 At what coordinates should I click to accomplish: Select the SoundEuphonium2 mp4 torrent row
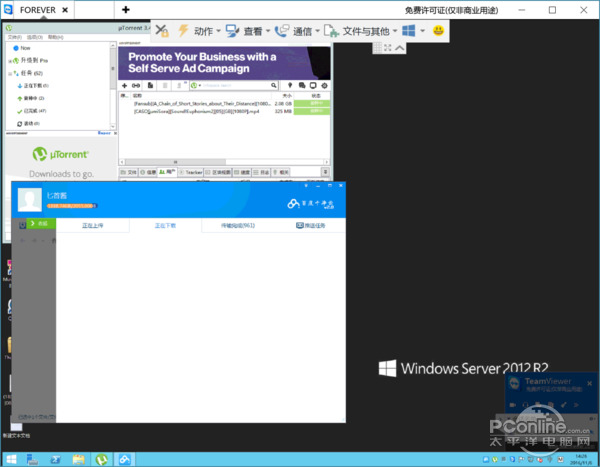pos(225,111)
